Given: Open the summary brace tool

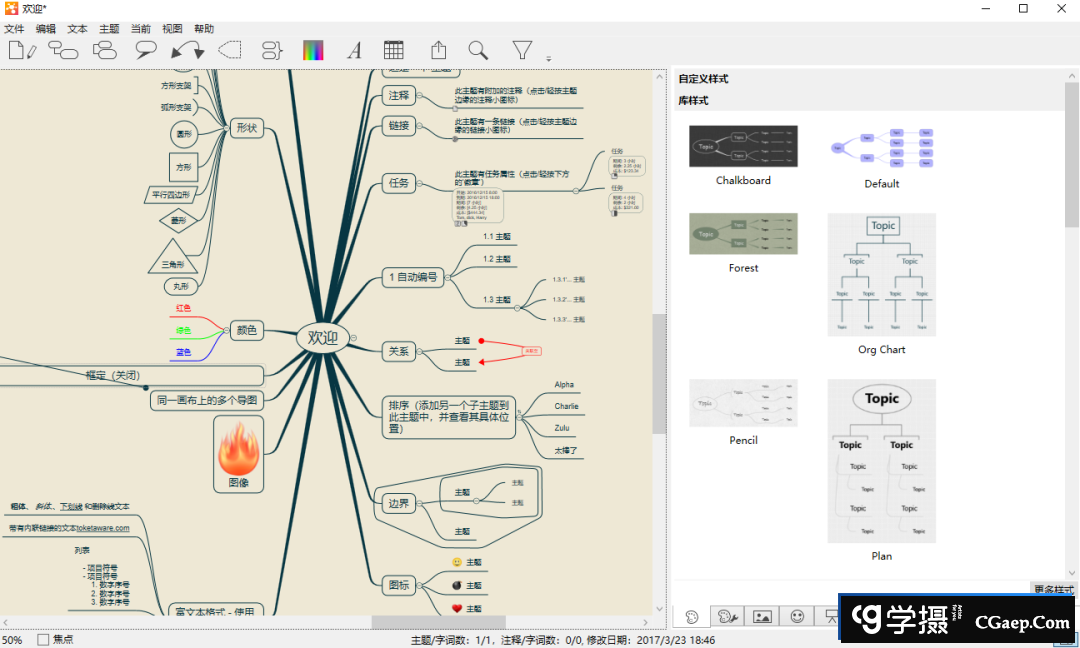Looking at the screenshot, I should (272, 49).
